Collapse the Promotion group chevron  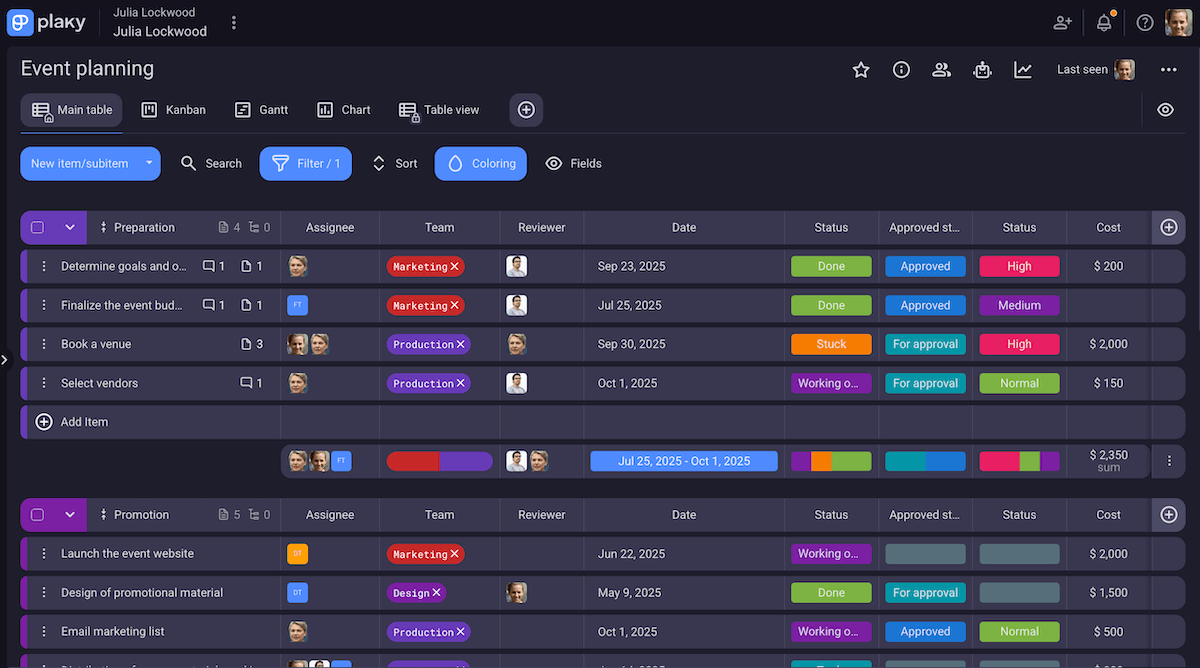(x=70, y=515)
